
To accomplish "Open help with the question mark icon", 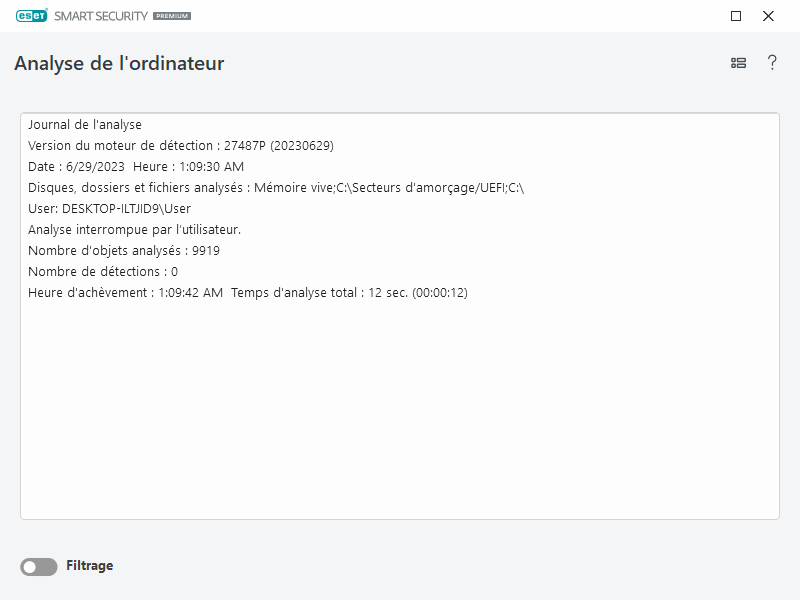I will (772, 62).
